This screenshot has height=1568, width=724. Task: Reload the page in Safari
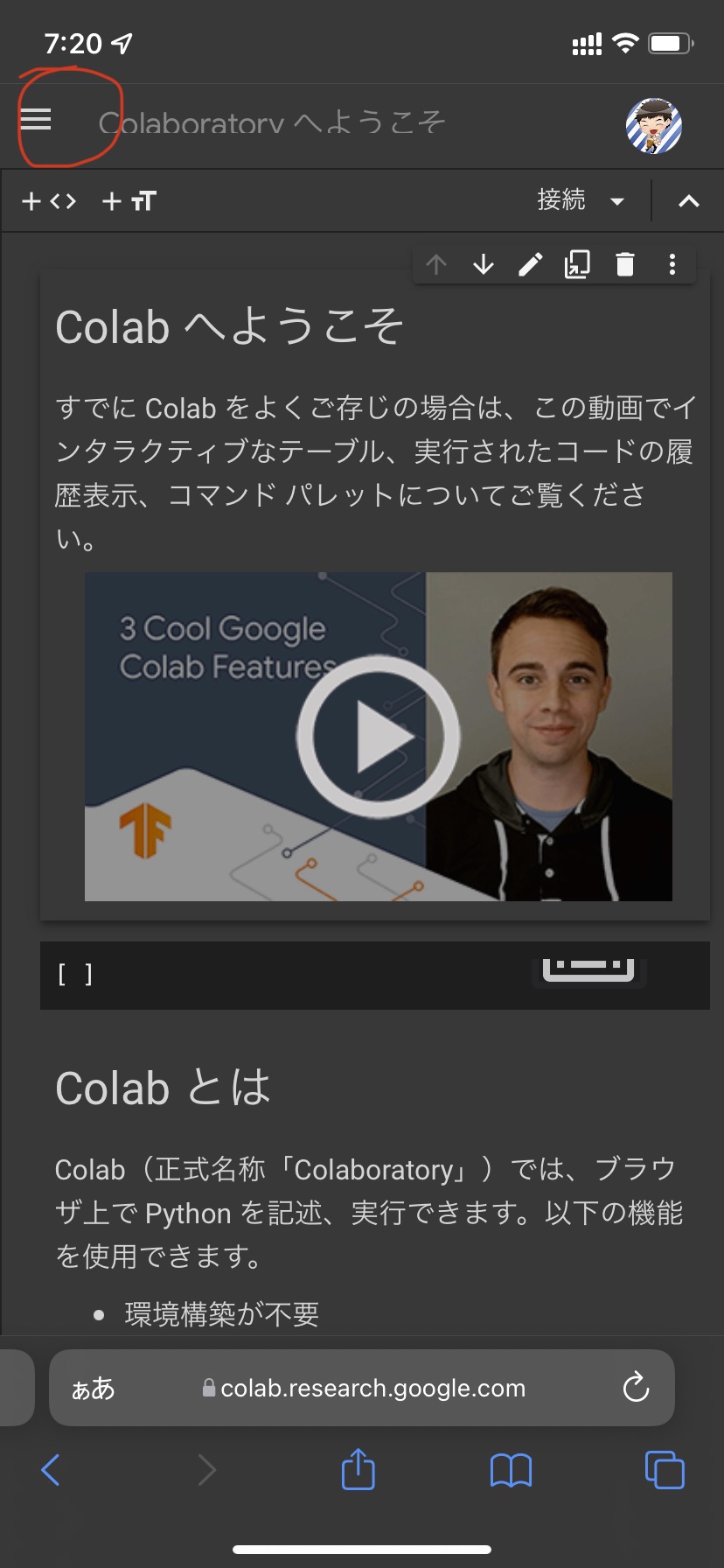pyautogui.click(x=636, y=1387)
